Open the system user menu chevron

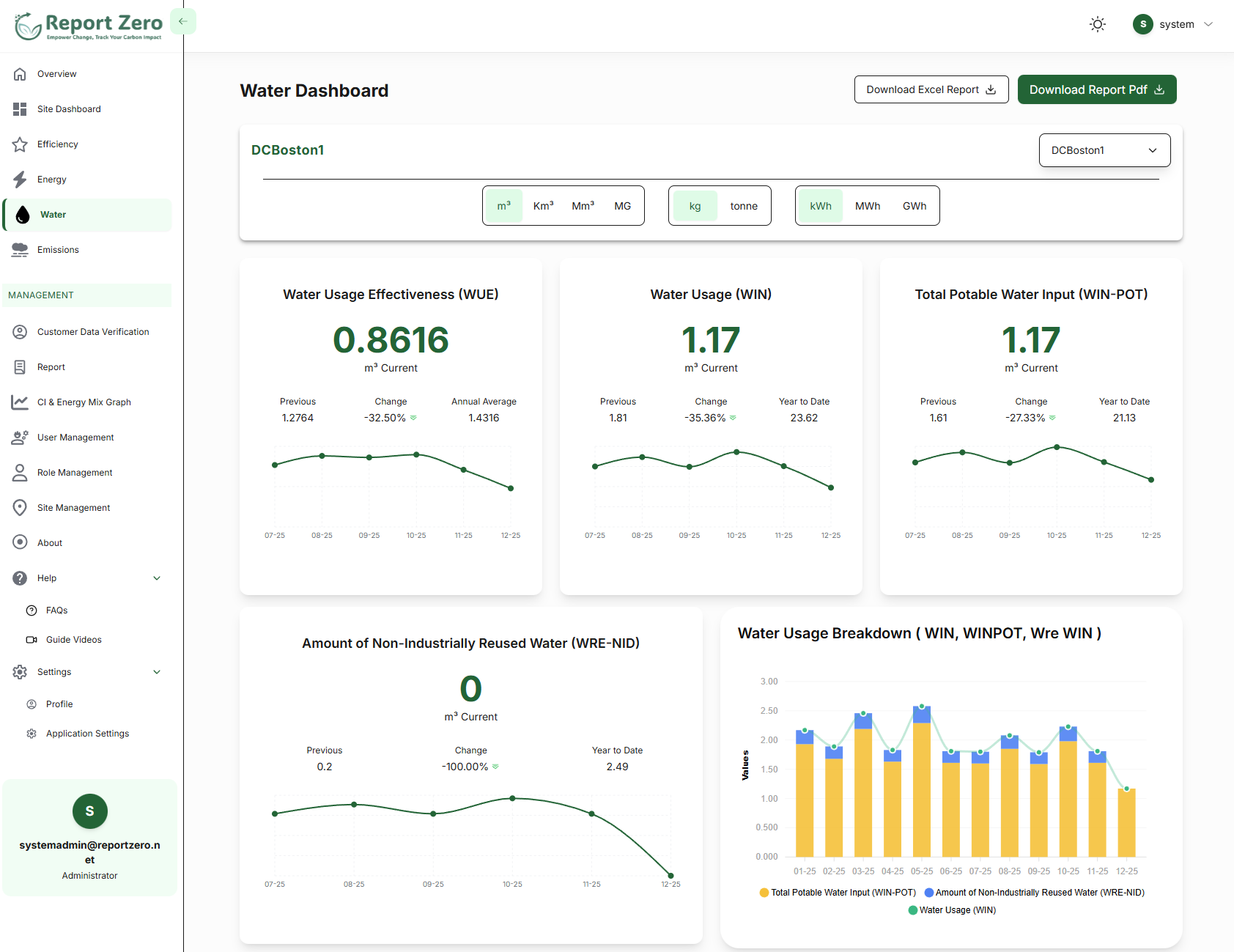[x=1208, y=24]
